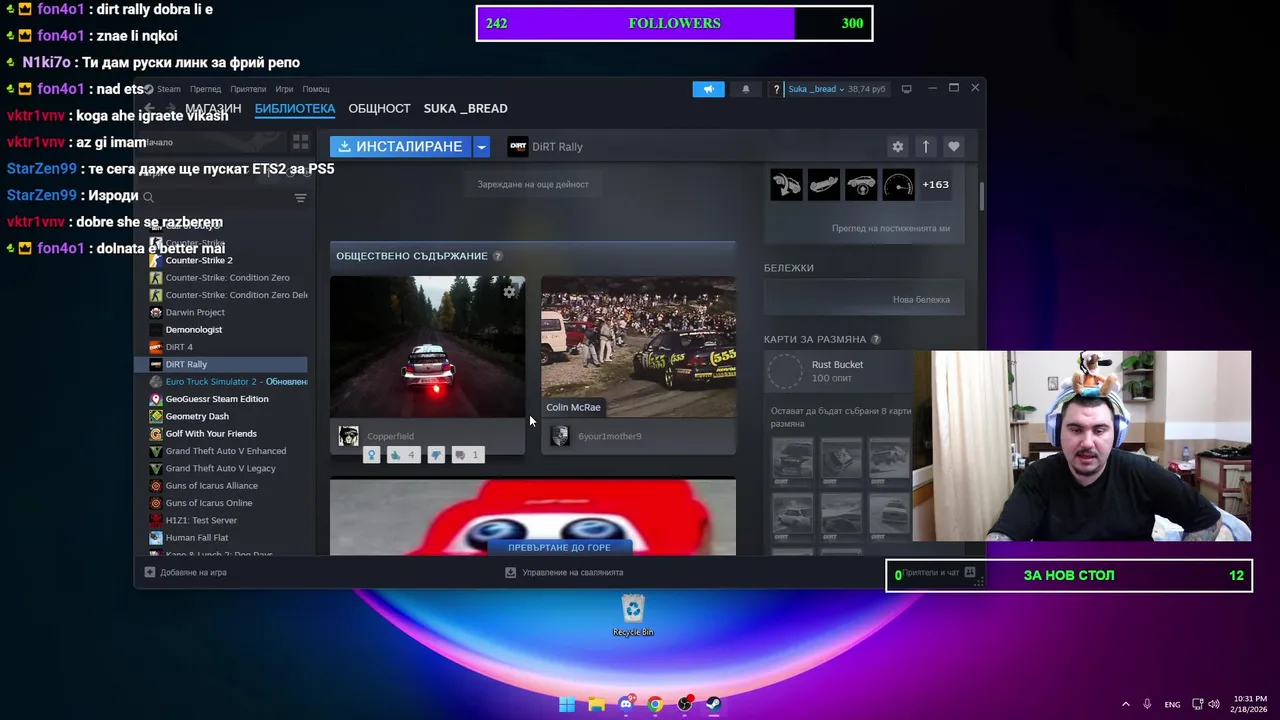Open comments on Copperfield's screenshot
The image size is (1280, 720).
(467, 455)
